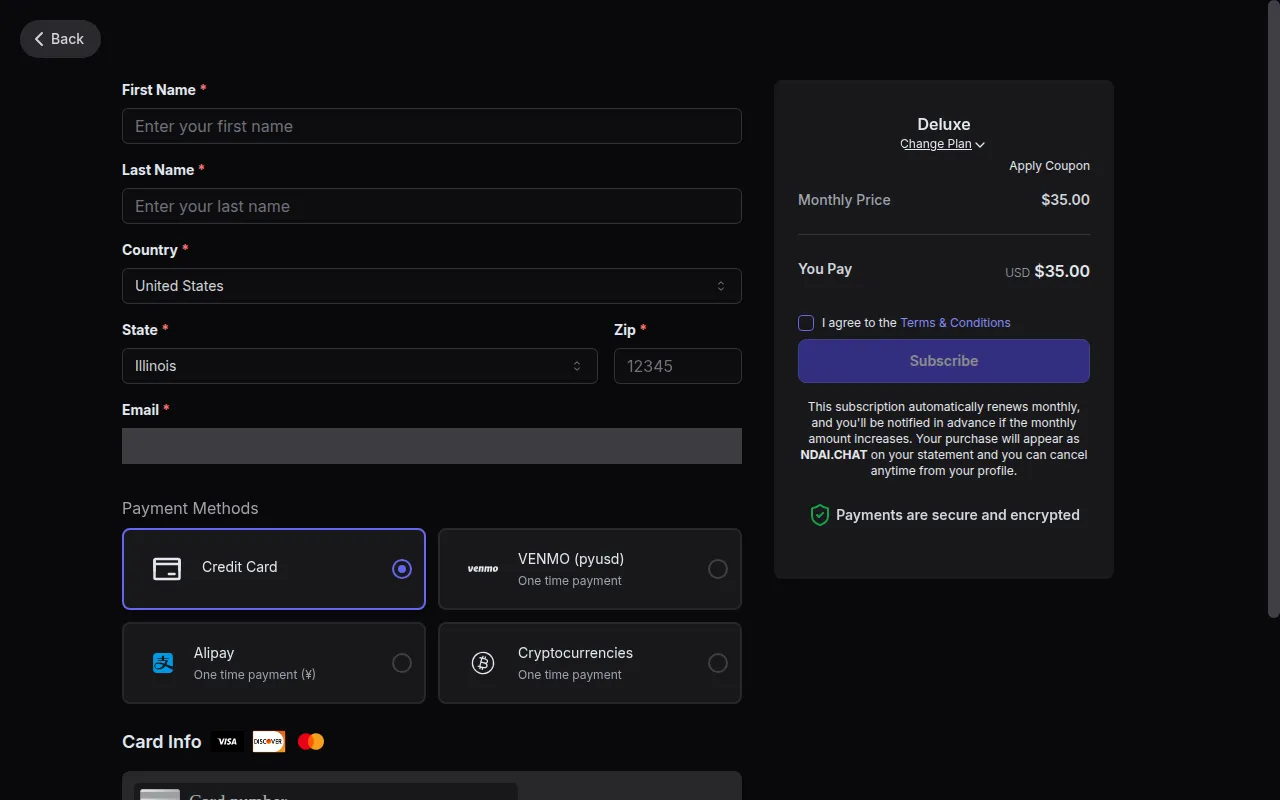This screenshot has width=1280, height=800.
Task: Click the Mastercard logo
Action: coord(311,742)
